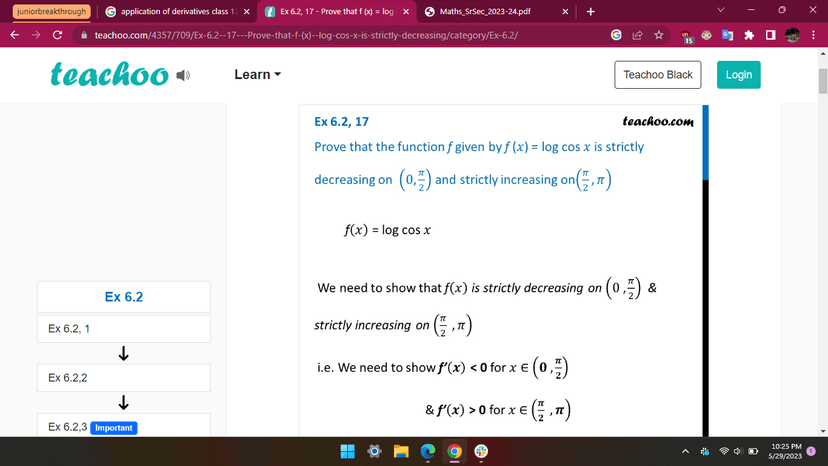Click the share icon in address bar
Viewport: 828px width, 466px height.
638,35
